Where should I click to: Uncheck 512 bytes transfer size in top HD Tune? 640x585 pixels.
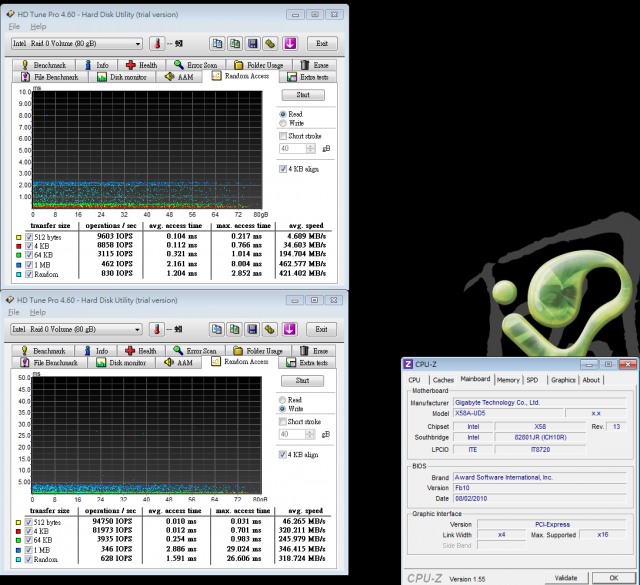[x=29, y=237]
